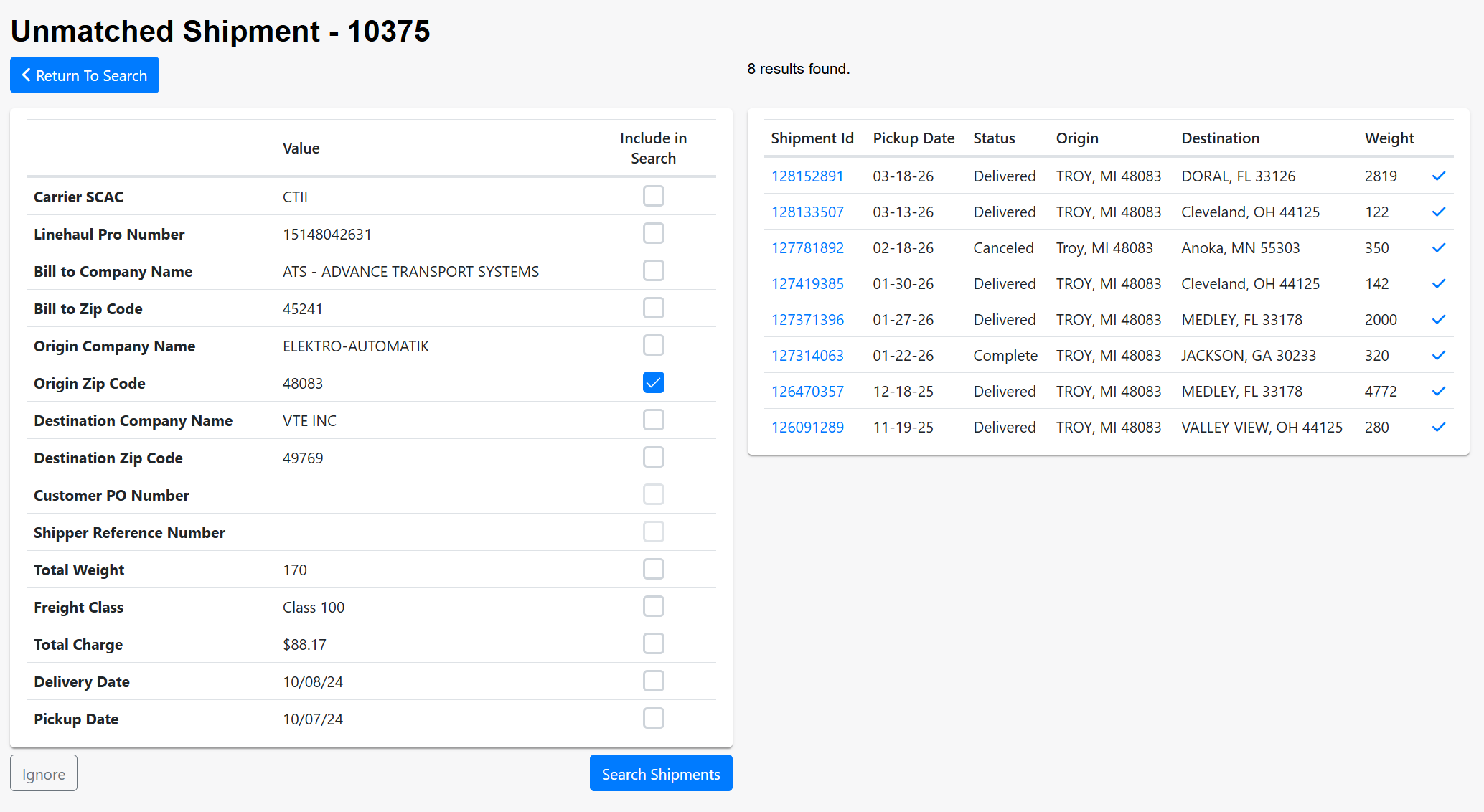Click checkmark icon for shipment 128152891
The height and width of the screenshot is (812, 1484).
click(x=1438, y=176)
